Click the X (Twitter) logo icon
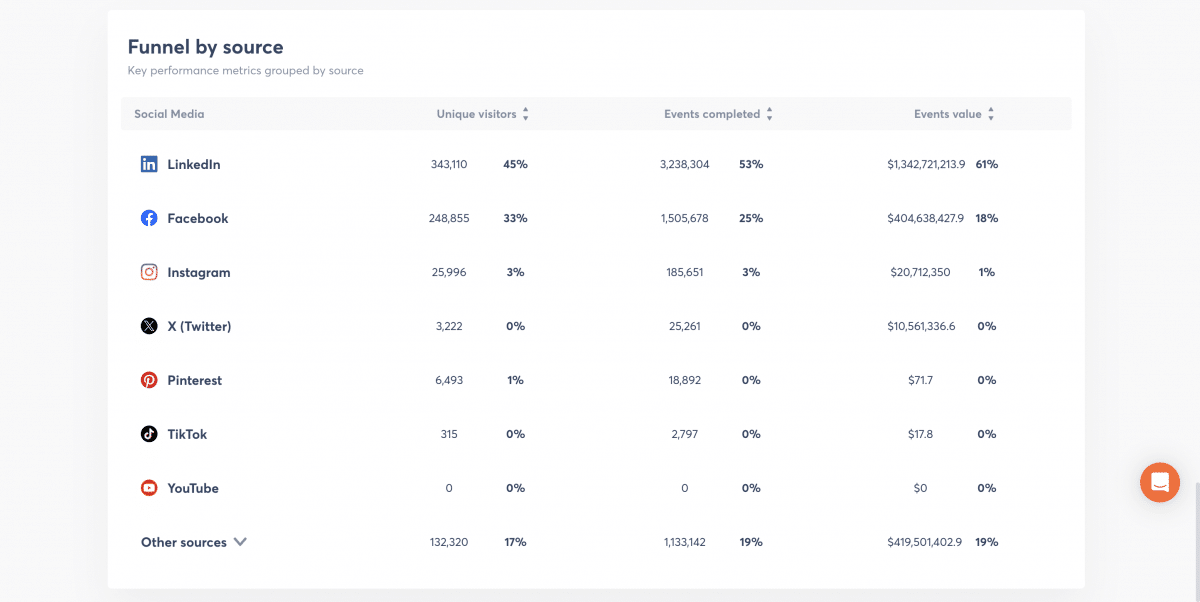The width and height of the screenshot is (1200, 602). point(149,326)
